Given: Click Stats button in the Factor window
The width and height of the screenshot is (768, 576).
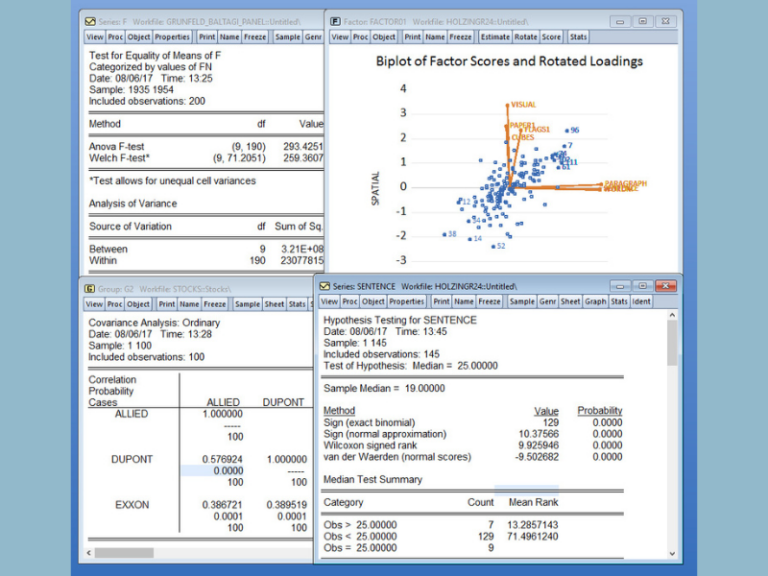Looking at the screenshot, I should [x=579, y=37].
